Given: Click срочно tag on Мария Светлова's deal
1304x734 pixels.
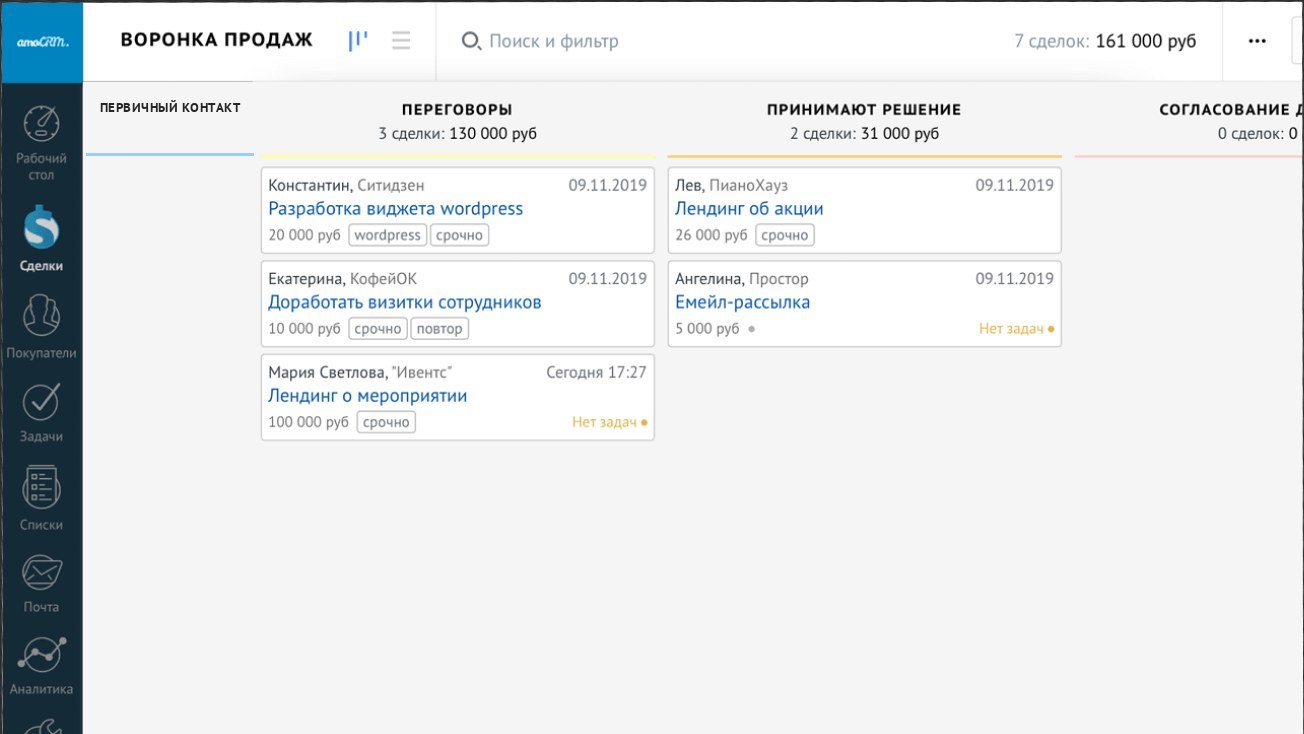Looking at the screenshot, I should [x=386, y=422].
